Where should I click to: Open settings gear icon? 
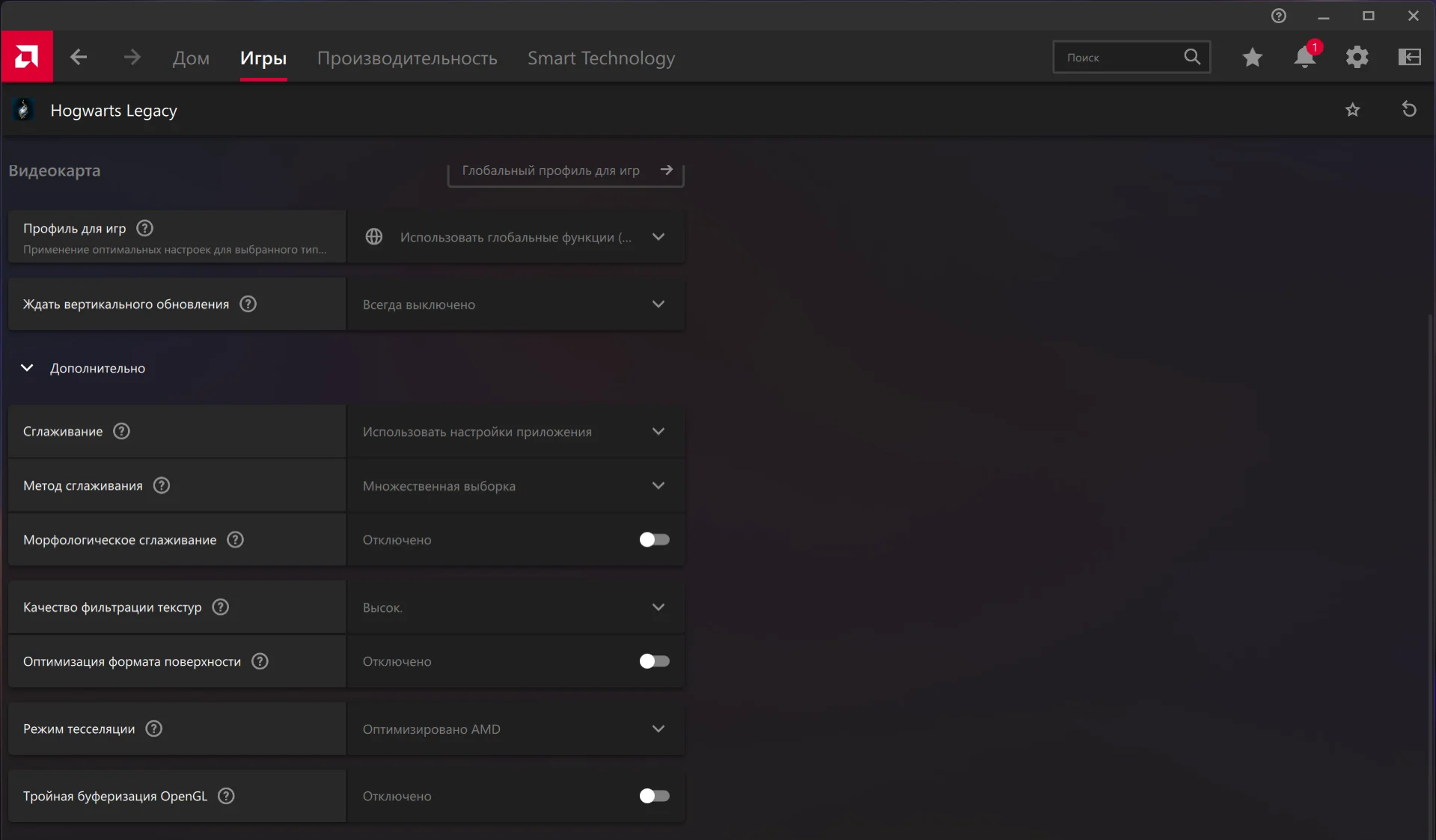pyautogui.click(x=1357, y=58)
